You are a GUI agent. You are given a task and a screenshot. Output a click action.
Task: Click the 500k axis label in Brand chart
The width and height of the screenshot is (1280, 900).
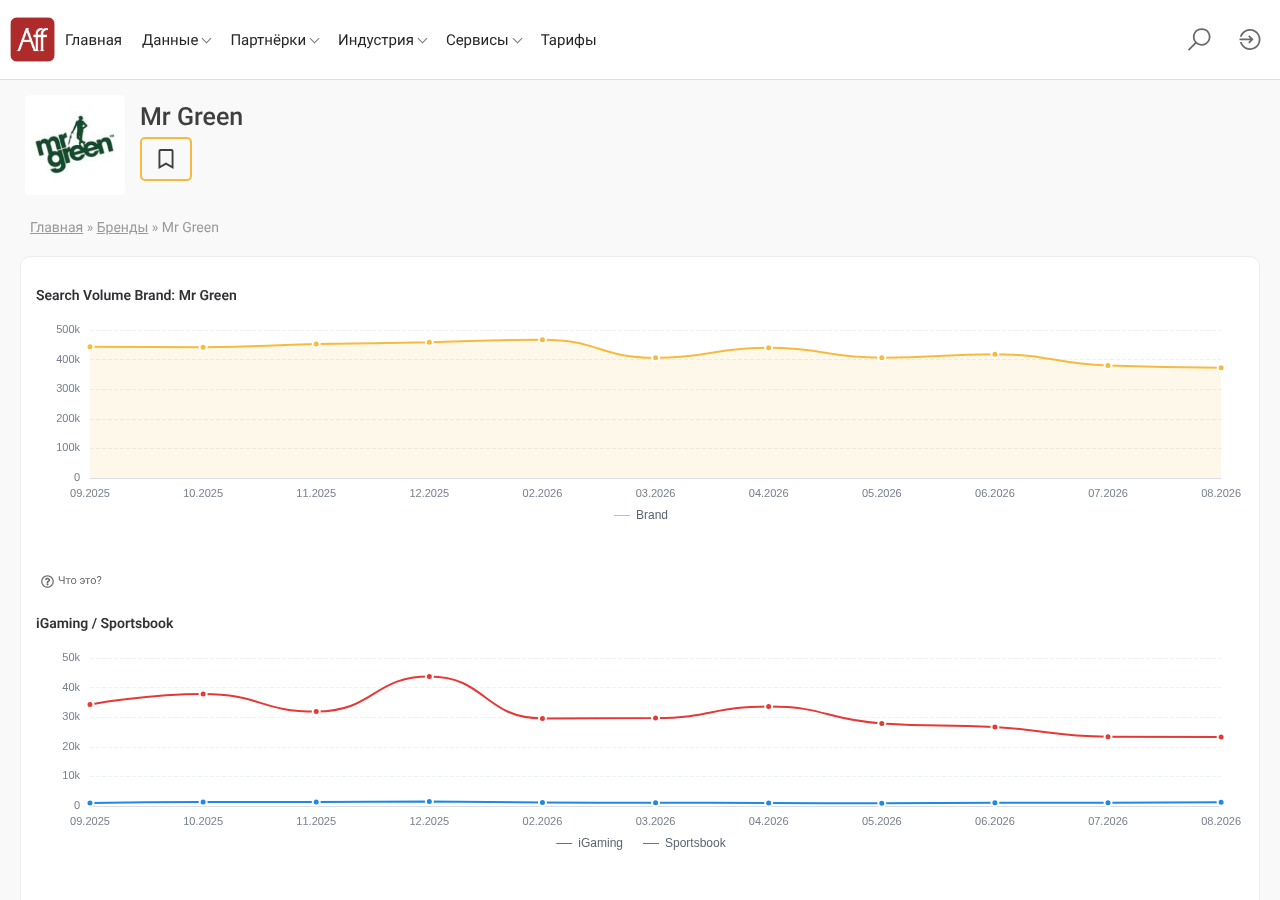(68, 329)
